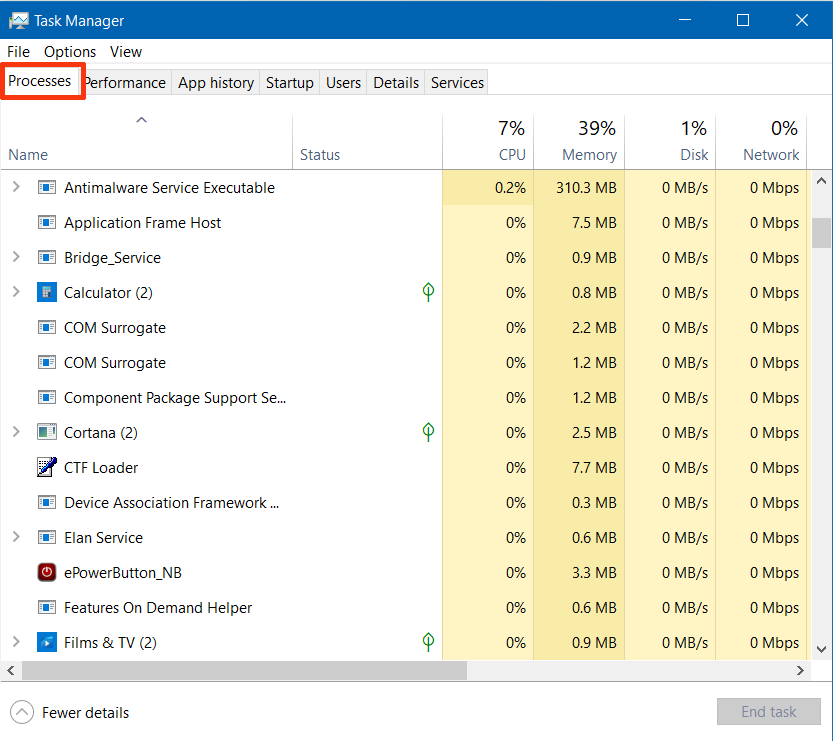Select the CTF Loader process name
The image size is (833, 741).
(x=101, y=467)
